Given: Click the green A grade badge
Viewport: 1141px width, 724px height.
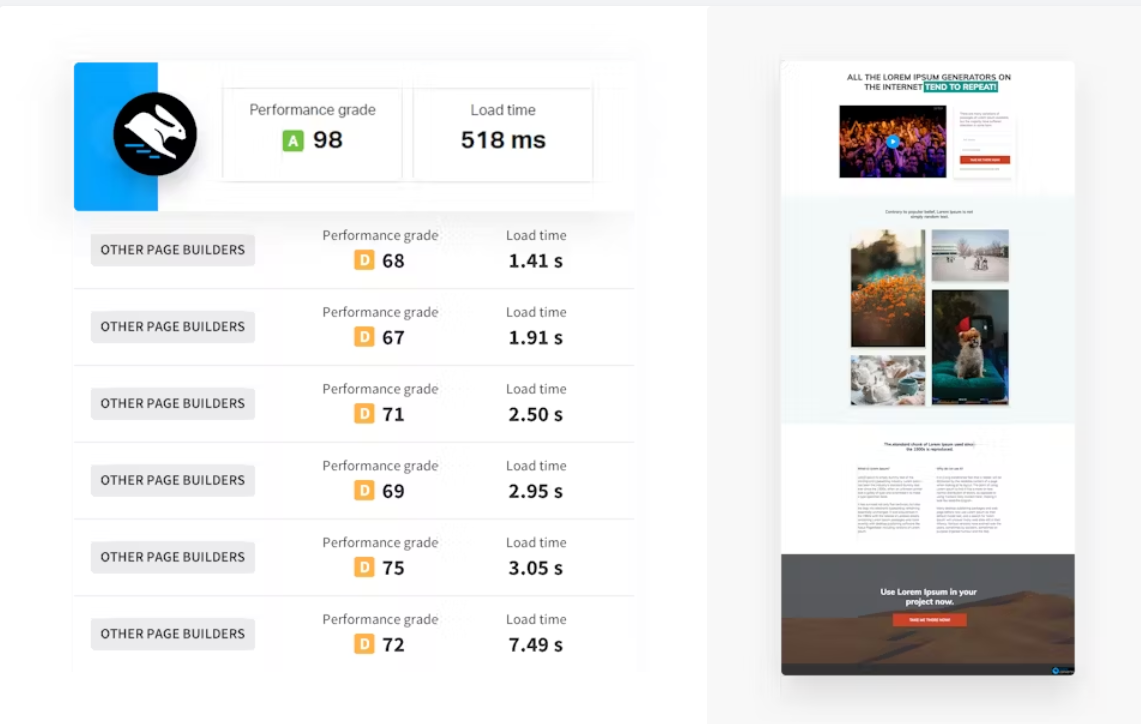Looking at the screenshot, I should tap(292, 141).
